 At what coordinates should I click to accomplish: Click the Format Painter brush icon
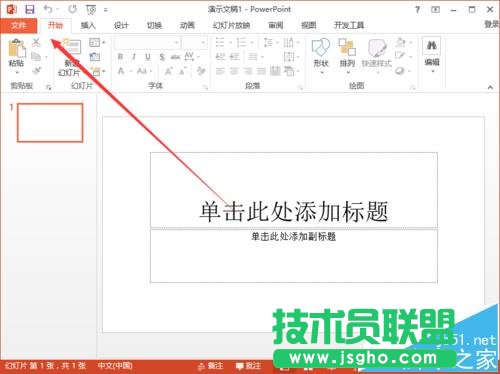click(x=36, y=71)
